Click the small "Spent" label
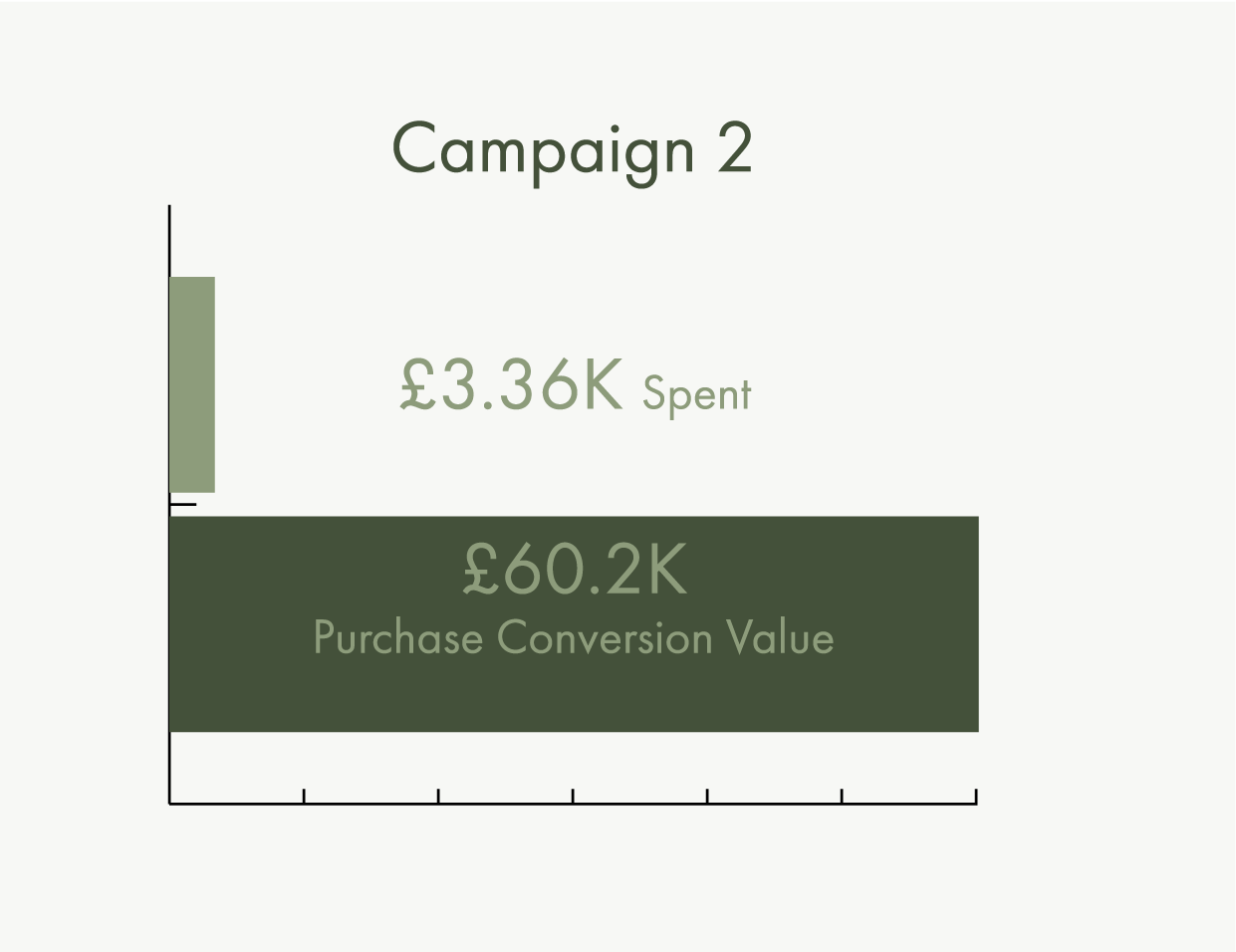1236x952 pixels. click(x=696, y=393)
